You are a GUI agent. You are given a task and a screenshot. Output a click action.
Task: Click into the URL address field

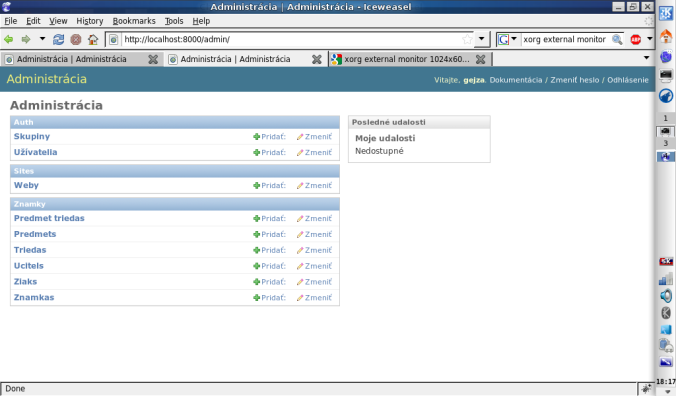click(x=291, y=39)
